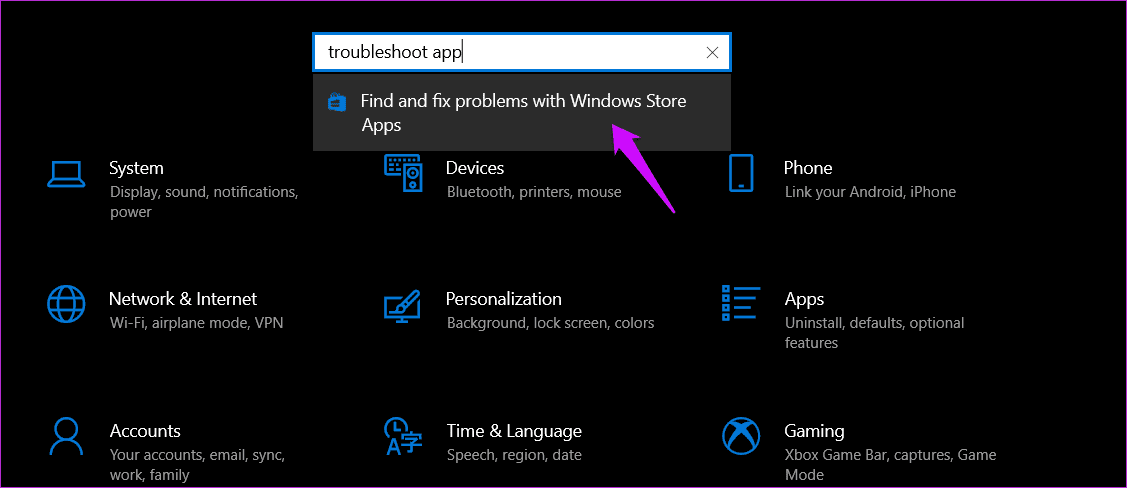Open Network & Internet settings

tap(183, 299)
